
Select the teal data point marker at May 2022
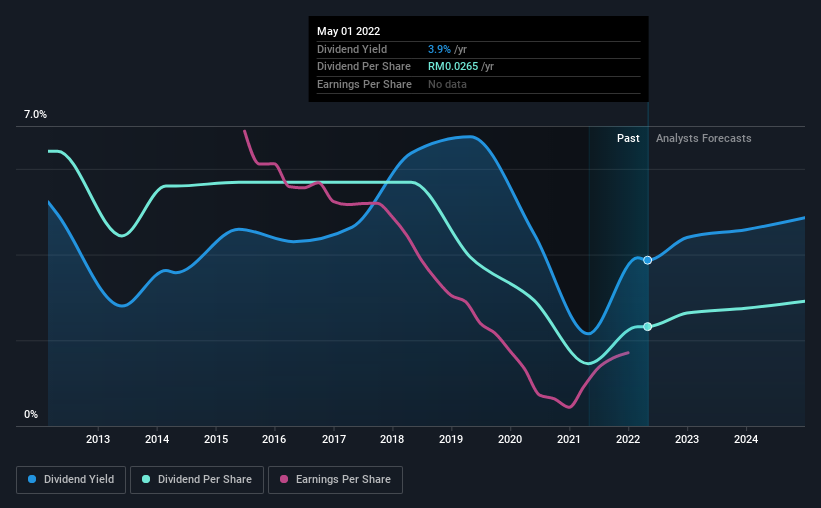pyautogui.click(x=648, y=326)
